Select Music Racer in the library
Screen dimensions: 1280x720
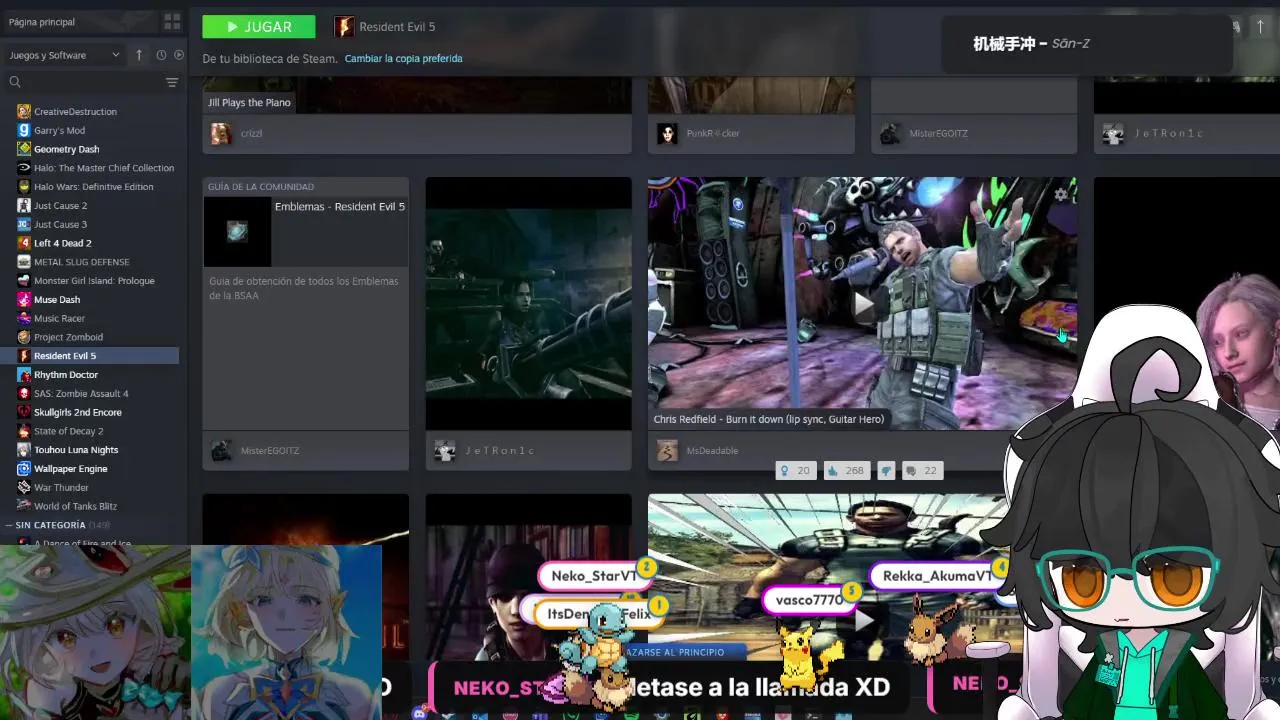[x=59, y=318]
